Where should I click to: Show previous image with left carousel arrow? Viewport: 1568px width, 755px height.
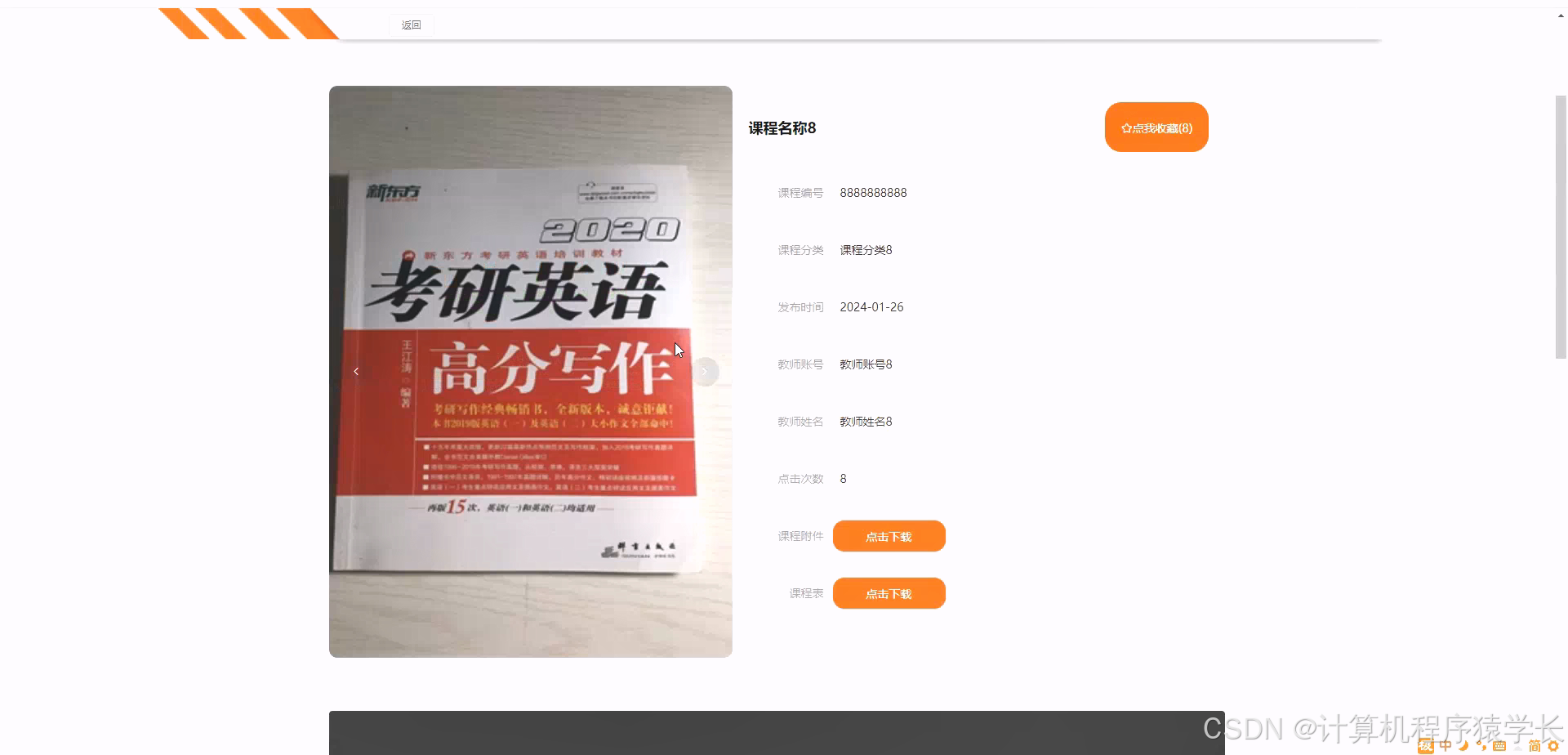click(x=356, y=372)
